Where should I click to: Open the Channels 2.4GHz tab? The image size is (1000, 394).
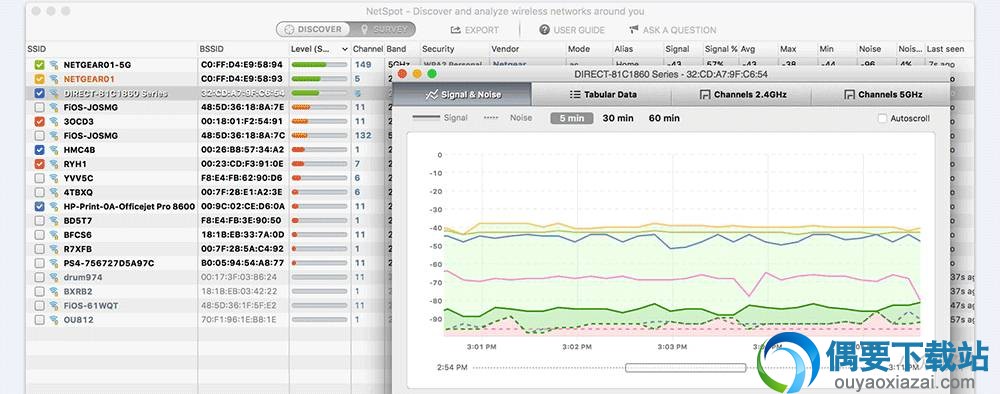742,94
